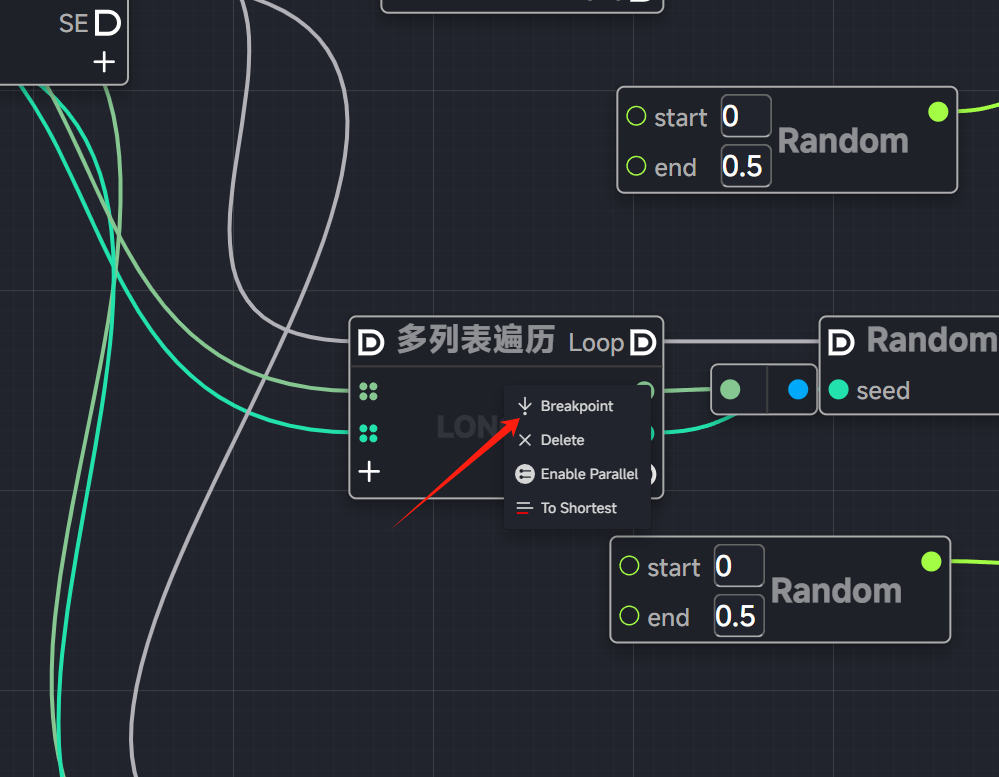Click the light green four-dot list port on Loop node
Image resolution: width=999 pixels, height=777 pixels.
click(x=369, y=391)
